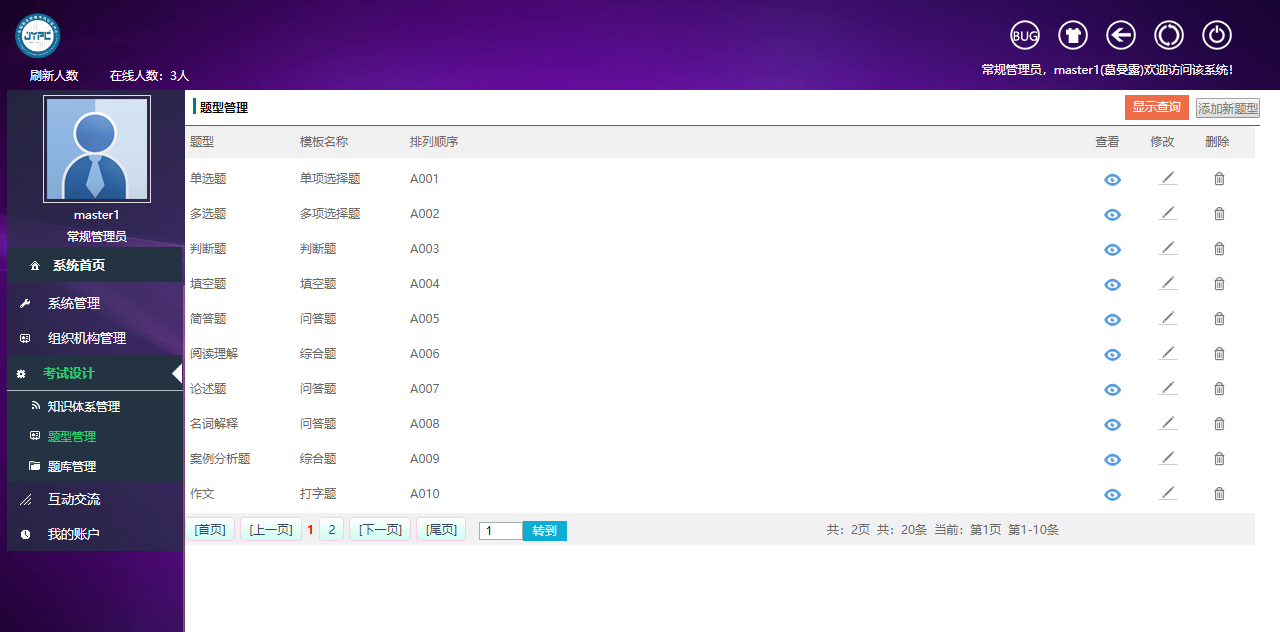The image size is (1280, 632).
Task: Click the 显示查询 button
Action: [1156, 108]
